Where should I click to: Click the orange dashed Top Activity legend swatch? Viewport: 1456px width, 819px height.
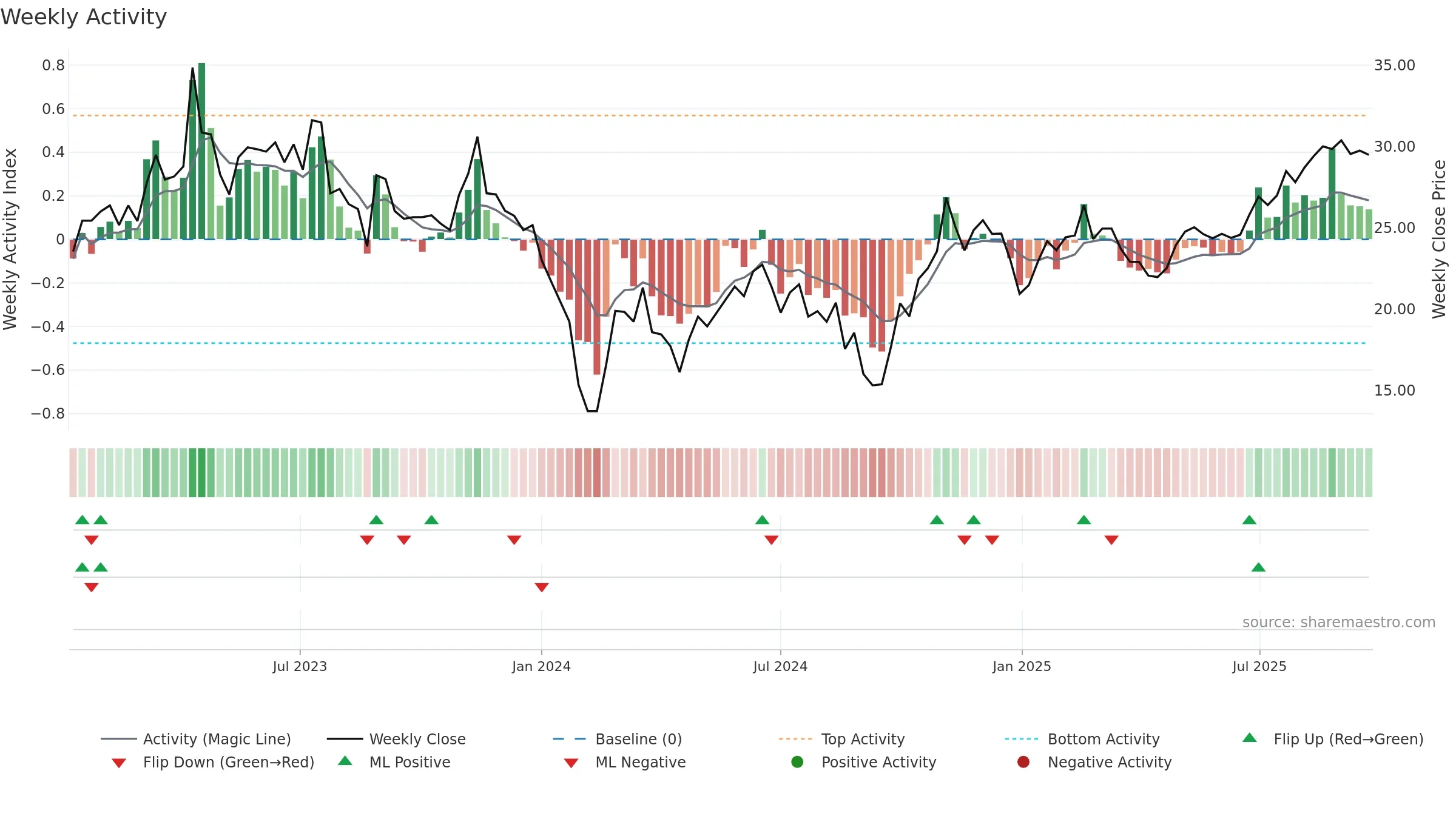tap(795, 739)
